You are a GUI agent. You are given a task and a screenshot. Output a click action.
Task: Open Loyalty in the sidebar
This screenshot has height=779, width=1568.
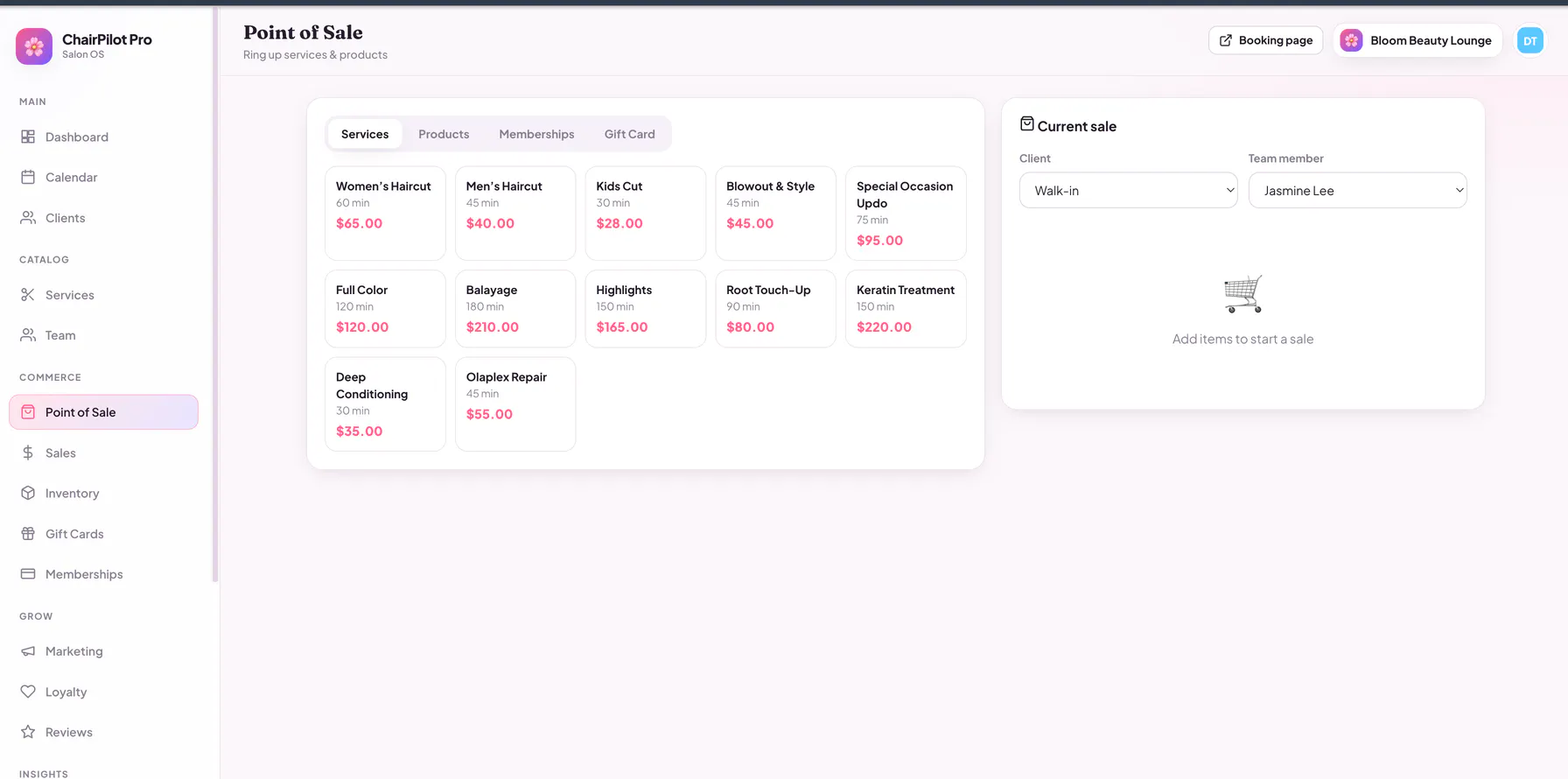point(103,691)
